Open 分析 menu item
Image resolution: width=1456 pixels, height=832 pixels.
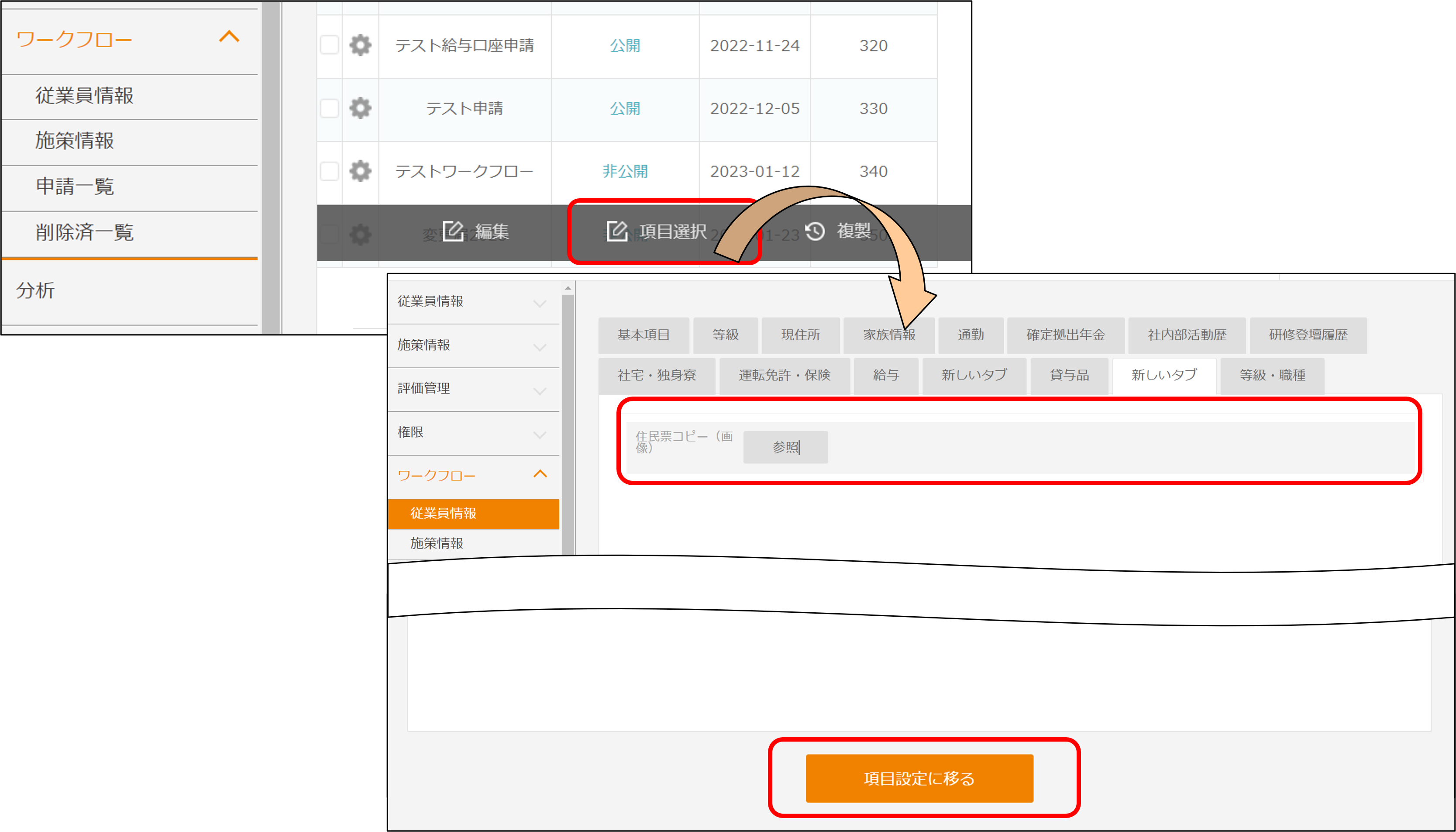point(35,290)
